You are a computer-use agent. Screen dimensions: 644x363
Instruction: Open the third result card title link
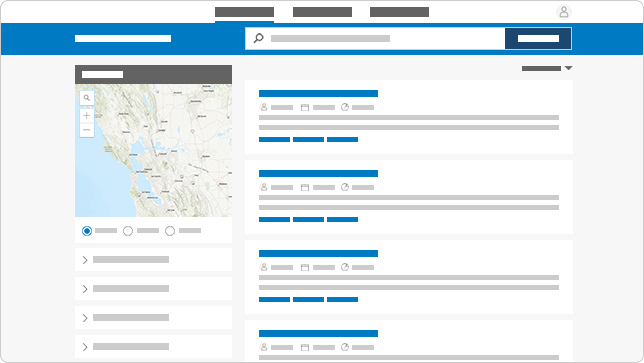318,254
